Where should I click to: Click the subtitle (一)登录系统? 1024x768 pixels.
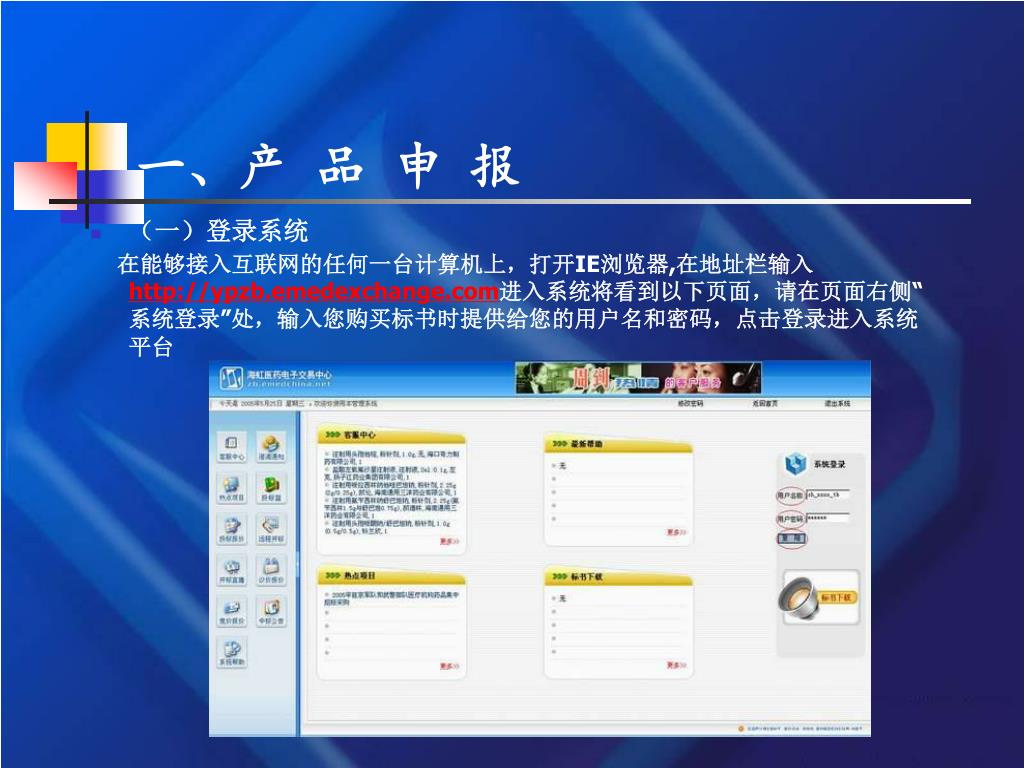click(x=224, y=231)
